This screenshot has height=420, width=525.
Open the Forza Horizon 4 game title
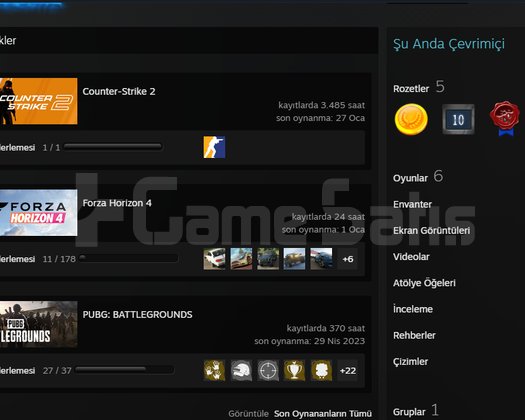[x=117, y=203]
